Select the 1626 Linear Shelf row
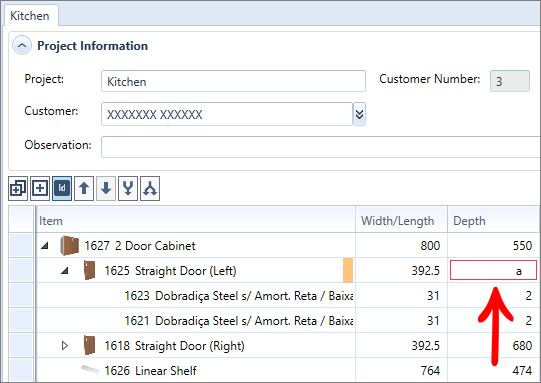The height and width of the screenshot is (383, 541). click(275, 371)
